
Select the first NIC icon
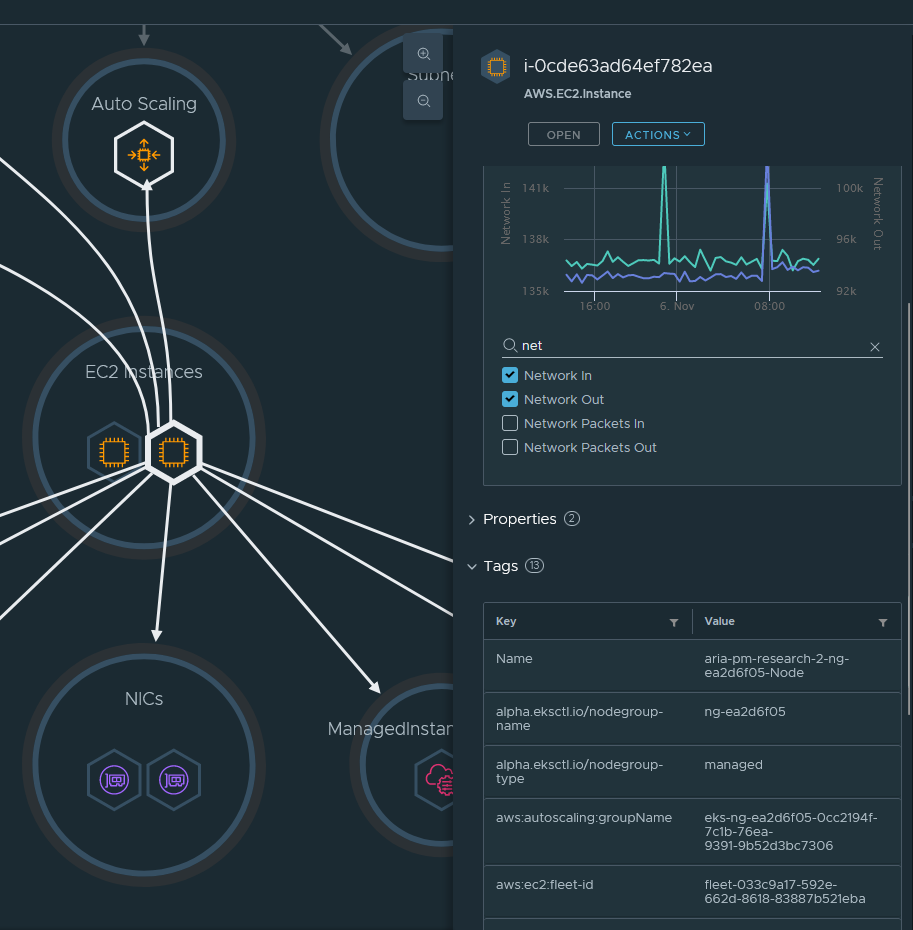(x=114, y=779)
